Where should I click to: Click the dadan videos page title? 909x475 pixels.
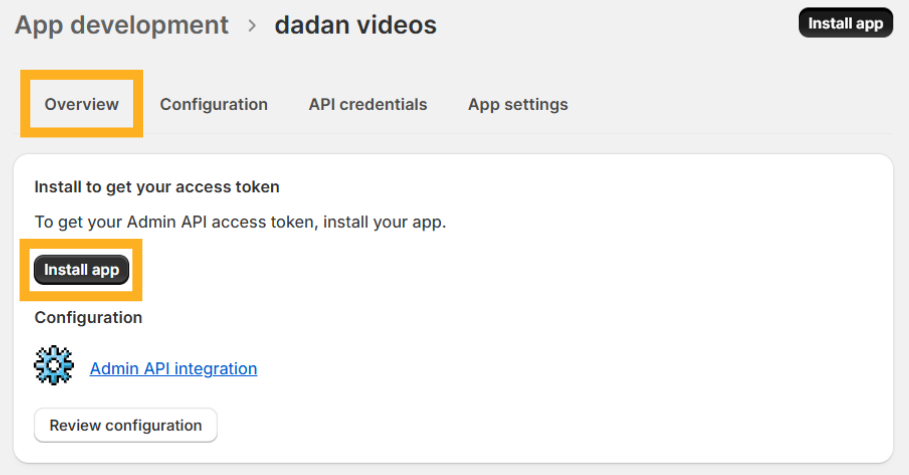[355, 25]
